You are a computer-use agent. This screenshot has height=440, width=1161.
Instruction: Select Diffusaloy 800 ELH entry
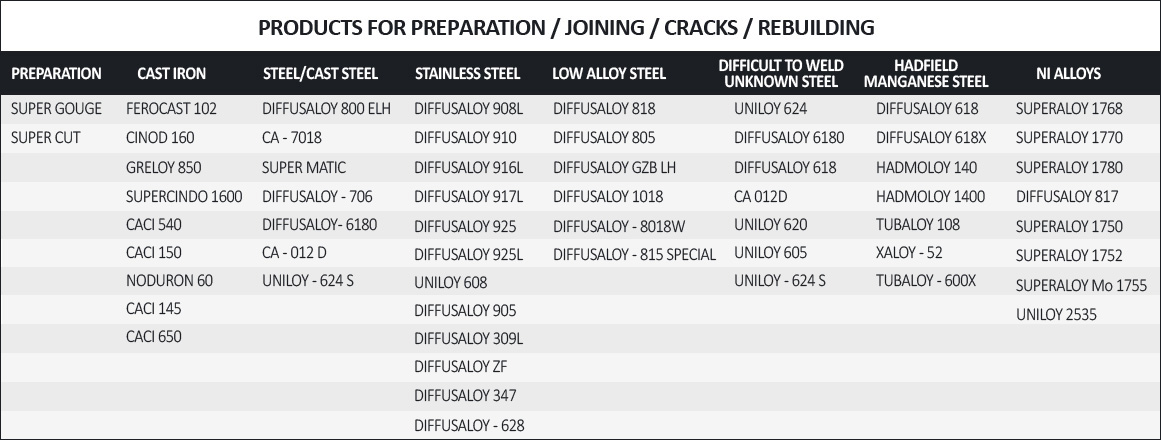point(326,108)
